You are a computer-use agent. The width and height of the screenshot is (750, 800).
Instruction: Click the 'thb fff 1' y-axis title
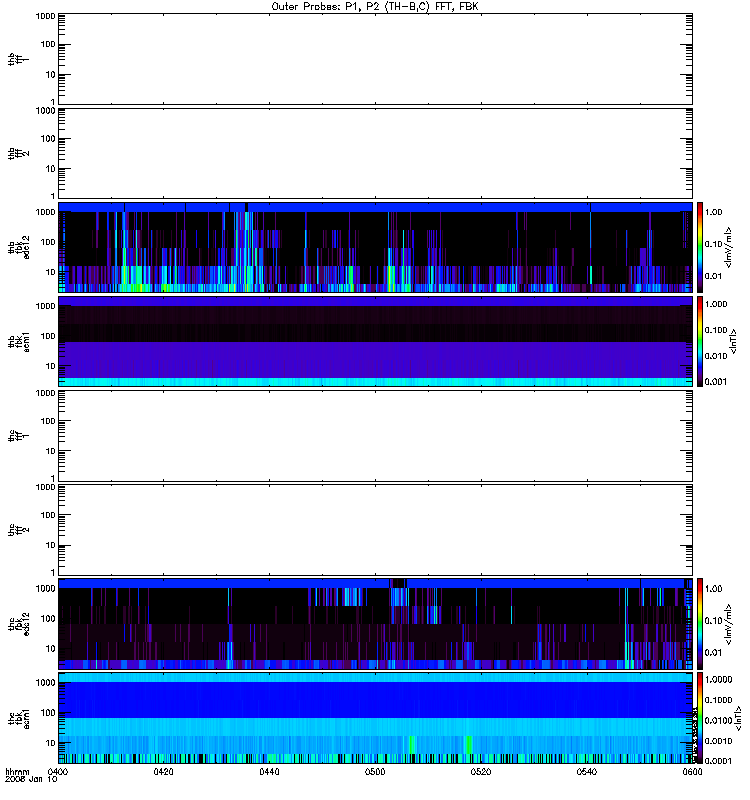coord(18,59)
